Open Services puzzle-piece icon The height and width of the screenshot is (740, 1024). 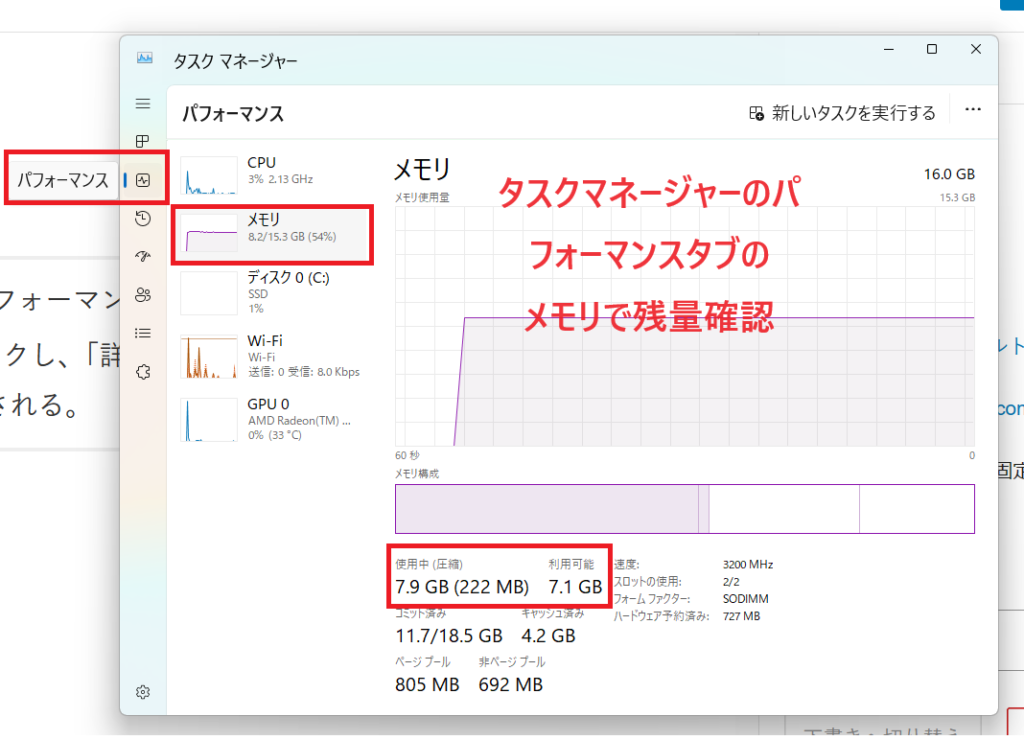(x=143, y=371)
